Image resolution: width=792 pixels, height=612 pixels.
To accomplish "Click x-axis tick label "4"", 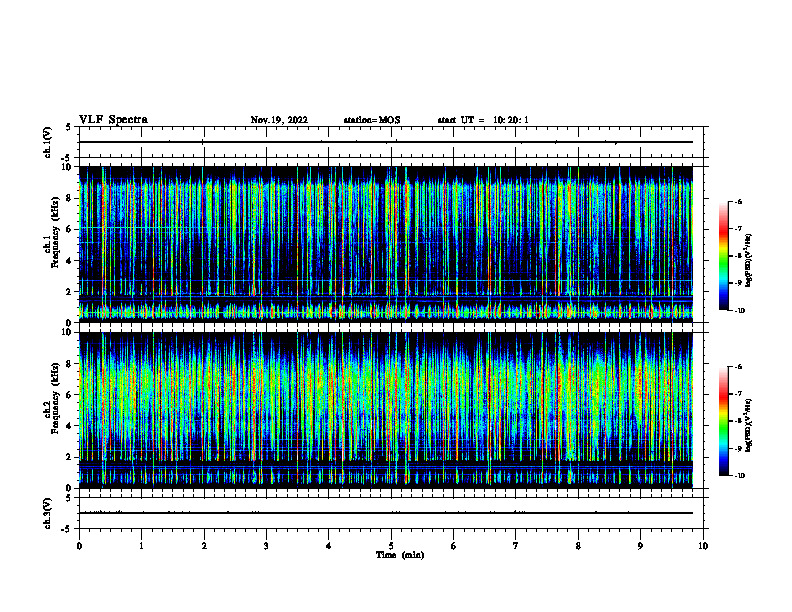I will coord(329,546).
